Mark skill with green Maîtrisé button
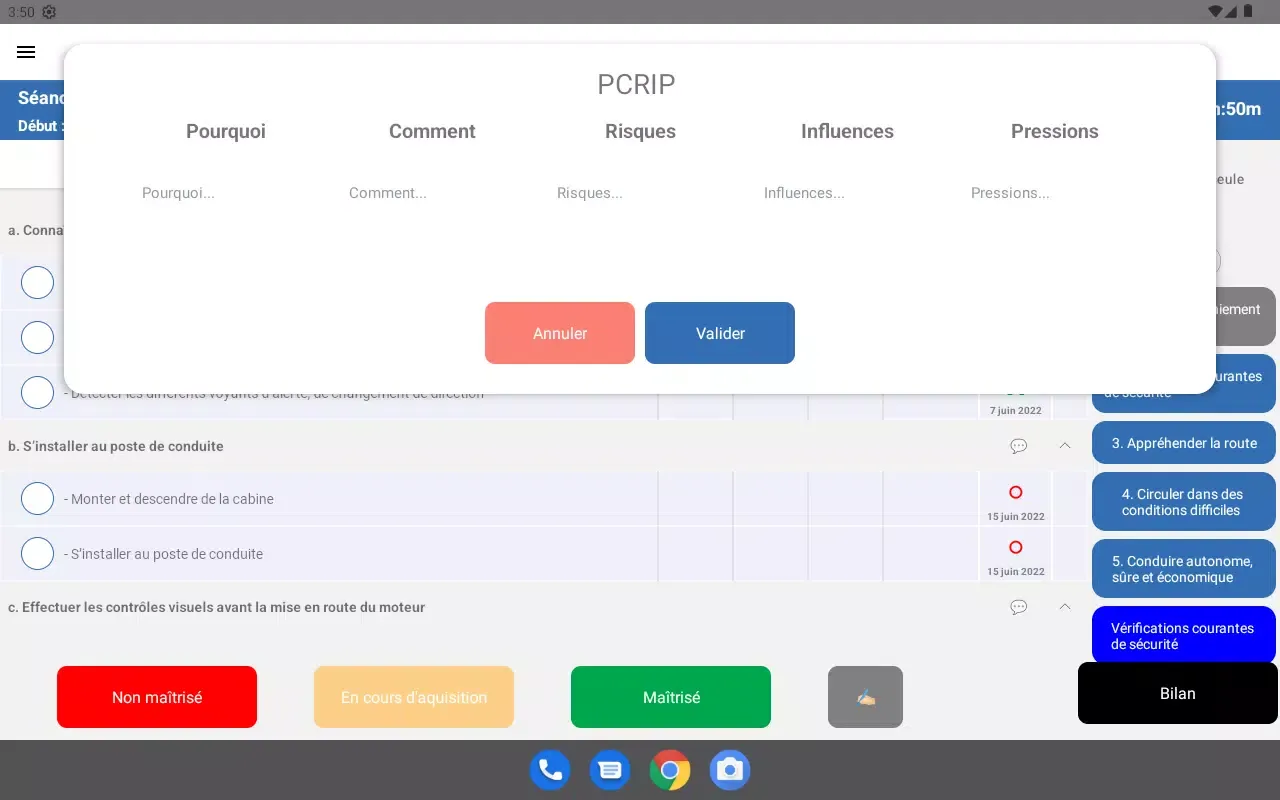The width and height of the screenshot is (1280, 800). coord(670,697)
